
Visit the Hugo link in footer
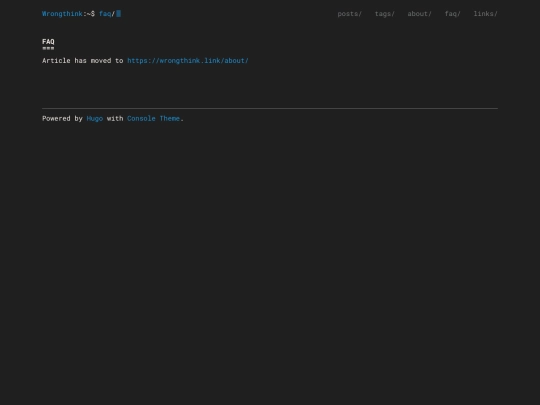click(x=95, y=118)
